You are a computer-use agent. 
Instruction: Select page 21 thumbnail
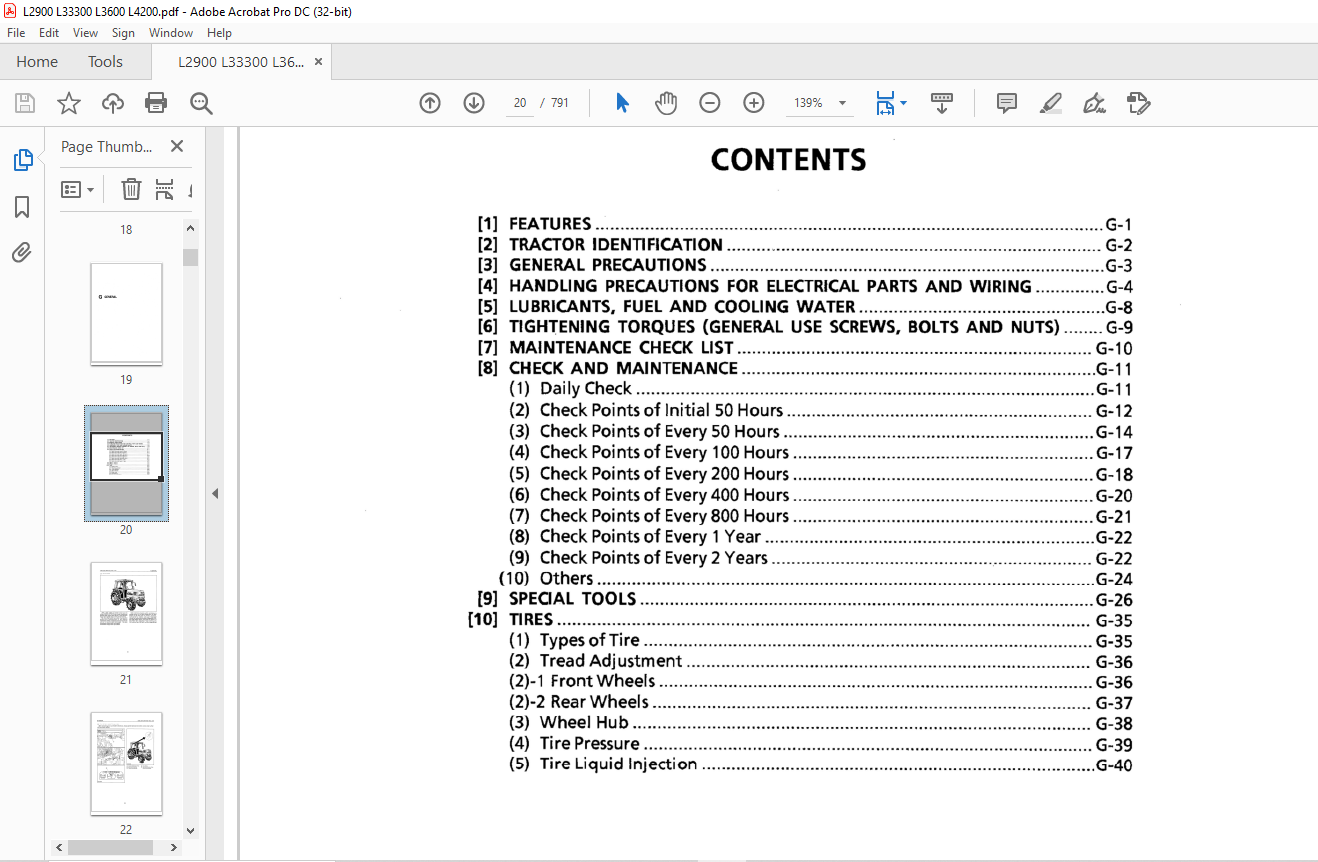126,614
